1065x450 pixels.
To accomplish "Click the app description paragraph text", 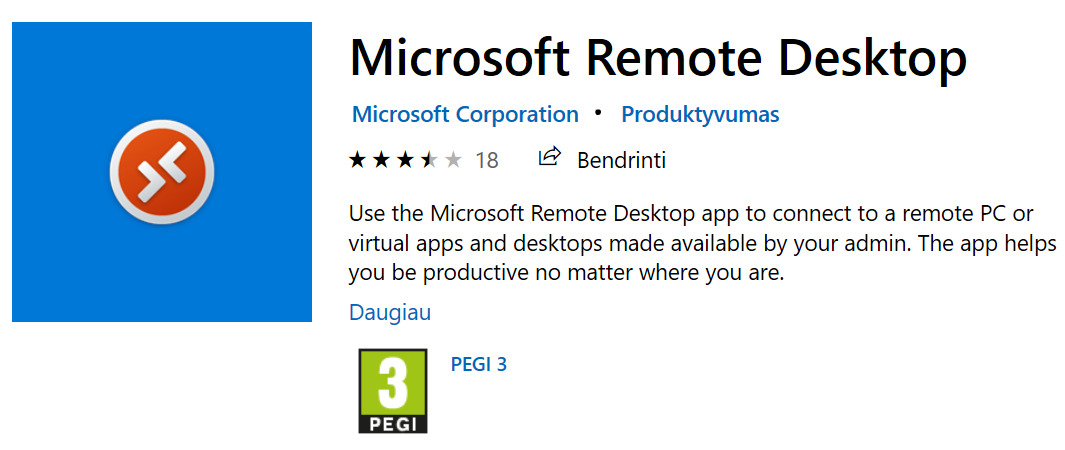I will click(x=702, y=244).
